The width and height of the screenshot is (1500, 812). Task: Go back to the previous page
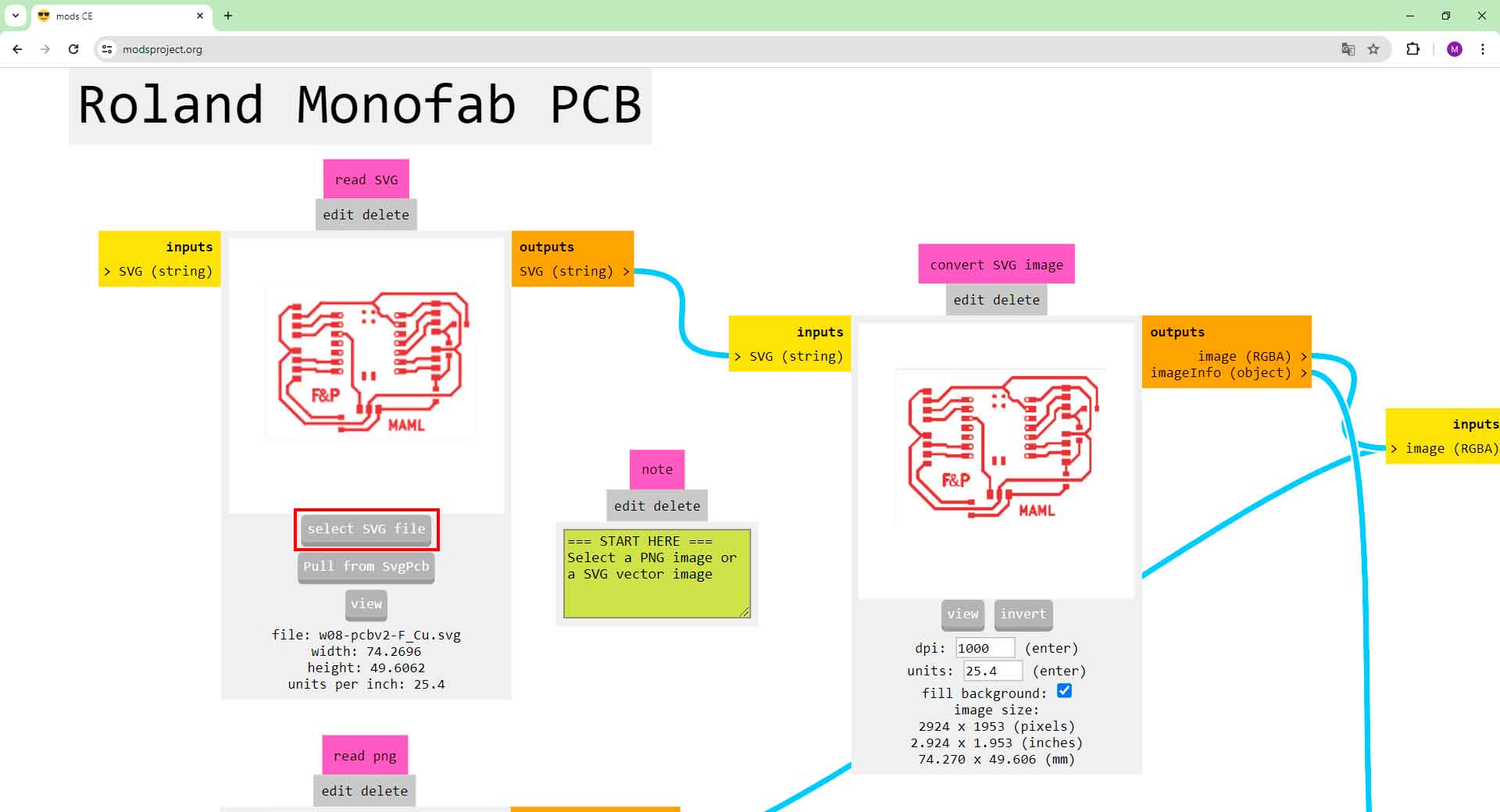click(17, 49)
